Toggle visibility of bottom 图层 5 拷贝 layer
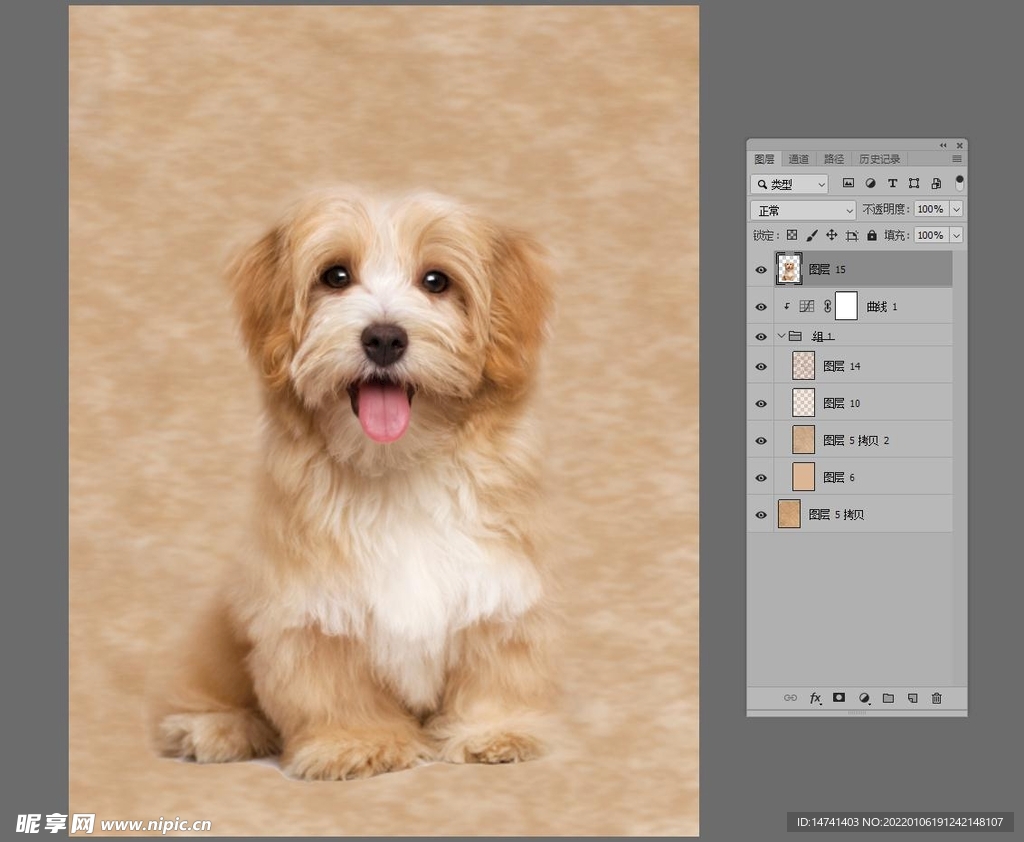 (761, 515)
